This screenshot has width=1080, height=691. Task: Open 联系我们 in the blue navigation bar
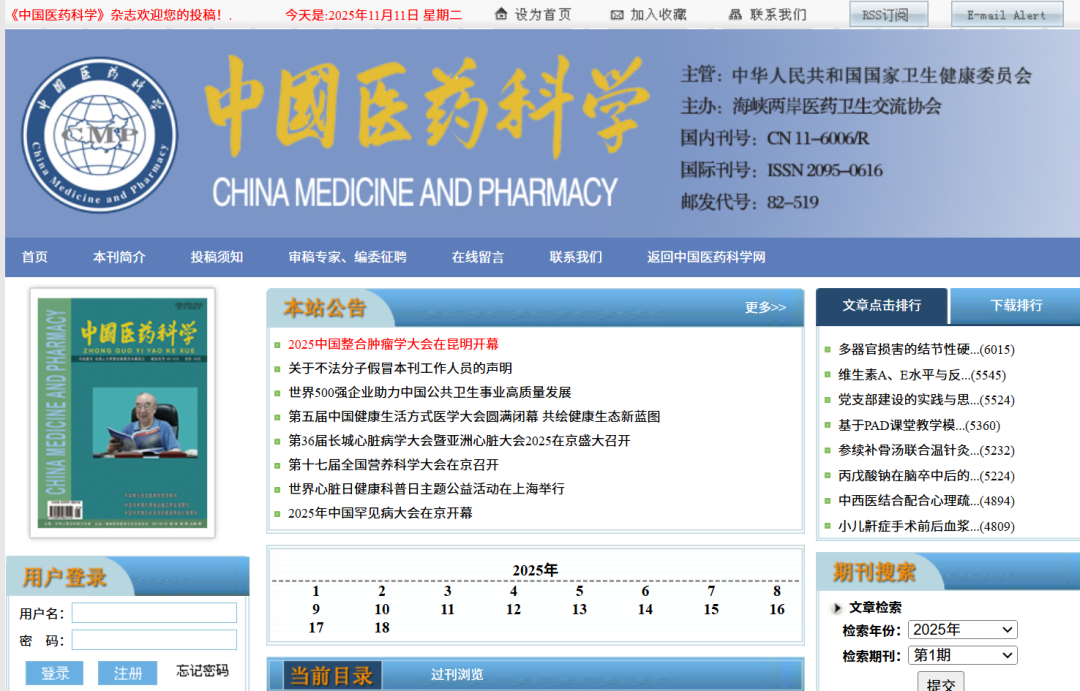click(x=576, y=257)
